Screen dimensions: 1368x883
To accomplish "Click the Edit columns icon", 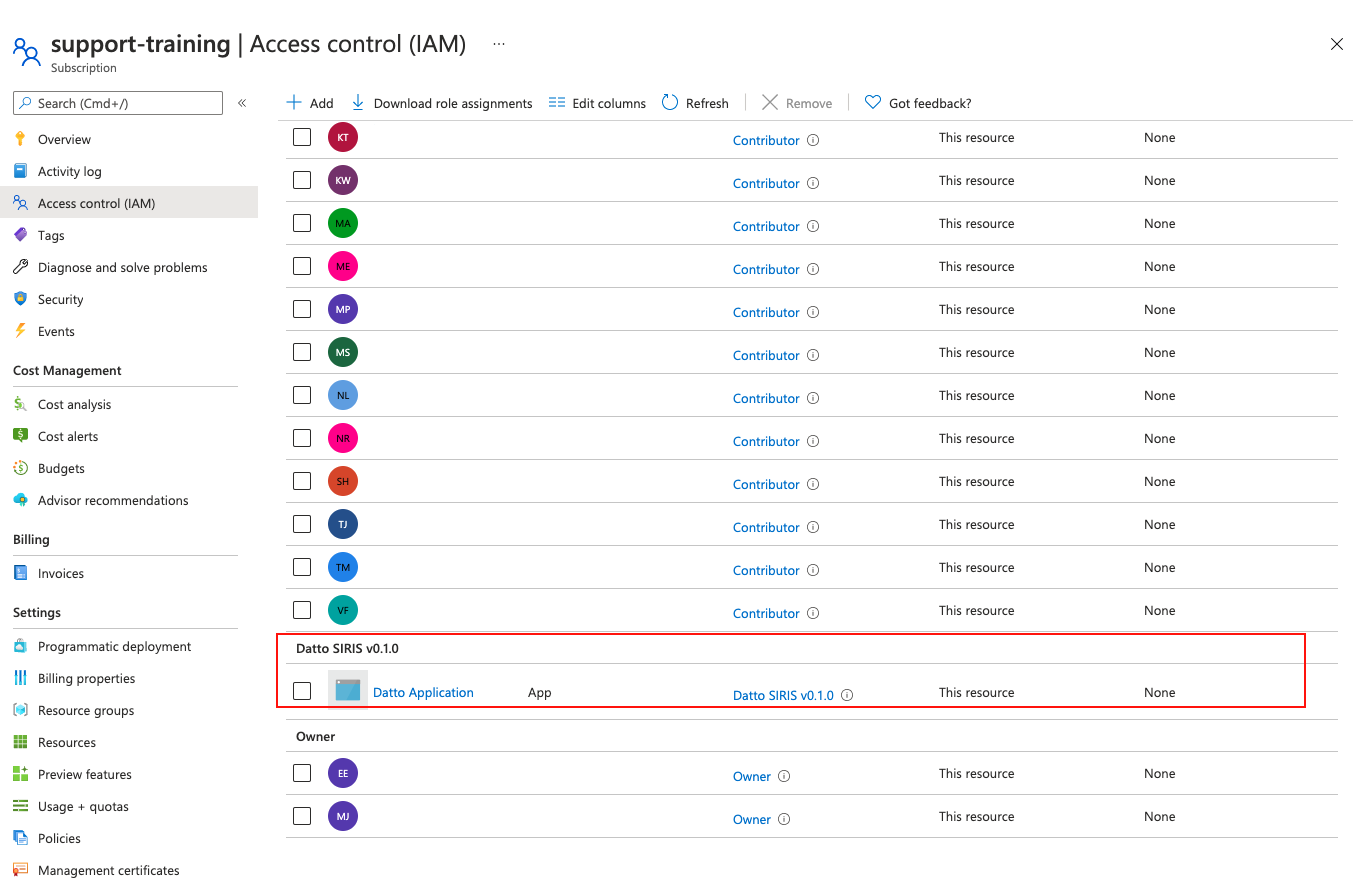I will (x=557, y=103).
